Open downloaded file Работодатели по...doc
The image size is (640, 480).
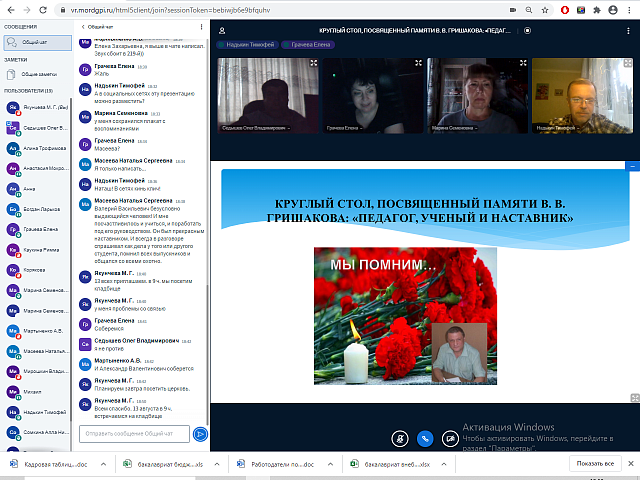tap(276, 464)
